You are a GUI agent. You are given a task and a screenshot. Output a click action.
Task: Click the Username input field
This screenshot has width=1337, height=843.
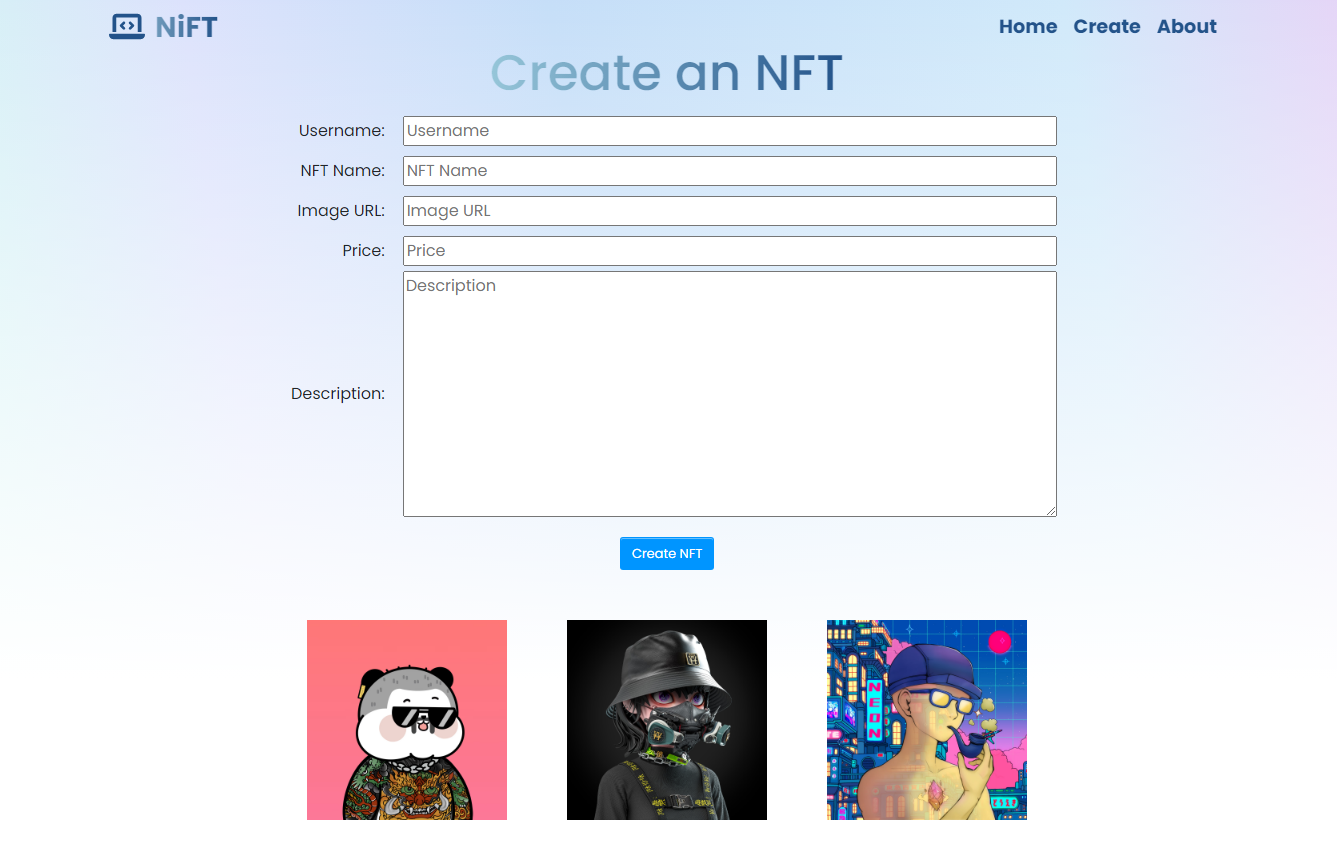click(729, 131)
